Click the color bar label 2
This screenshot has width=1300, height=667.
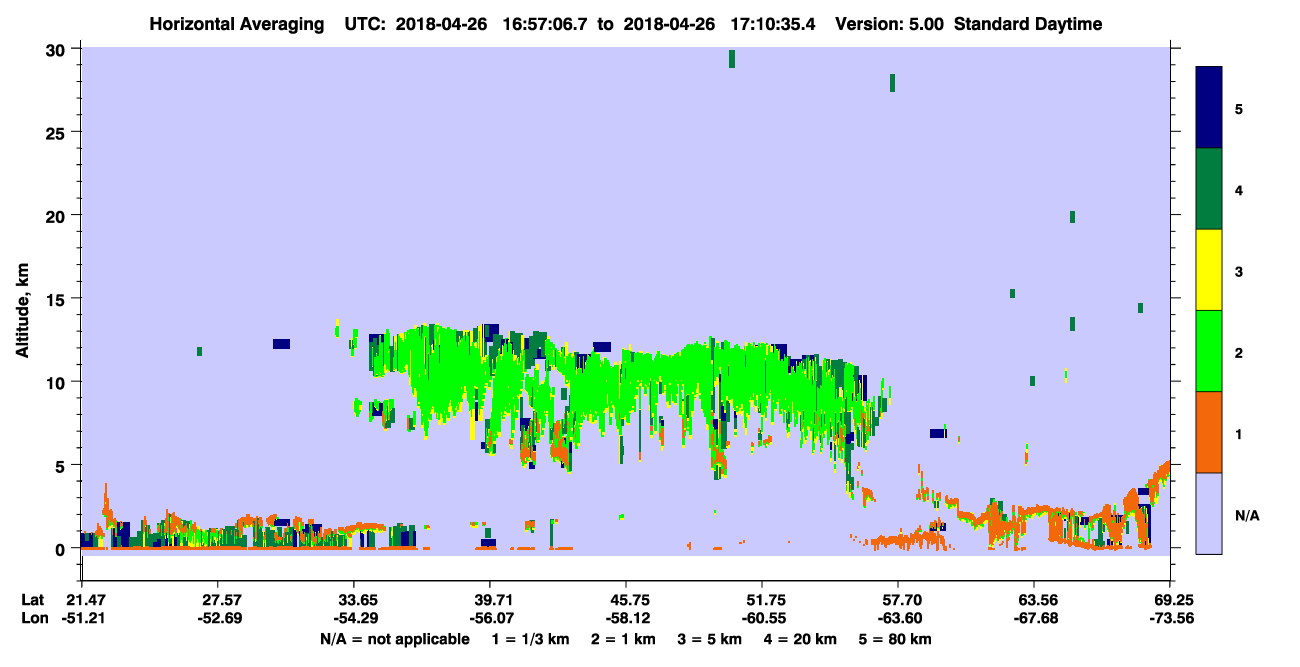coord(1238,351)
